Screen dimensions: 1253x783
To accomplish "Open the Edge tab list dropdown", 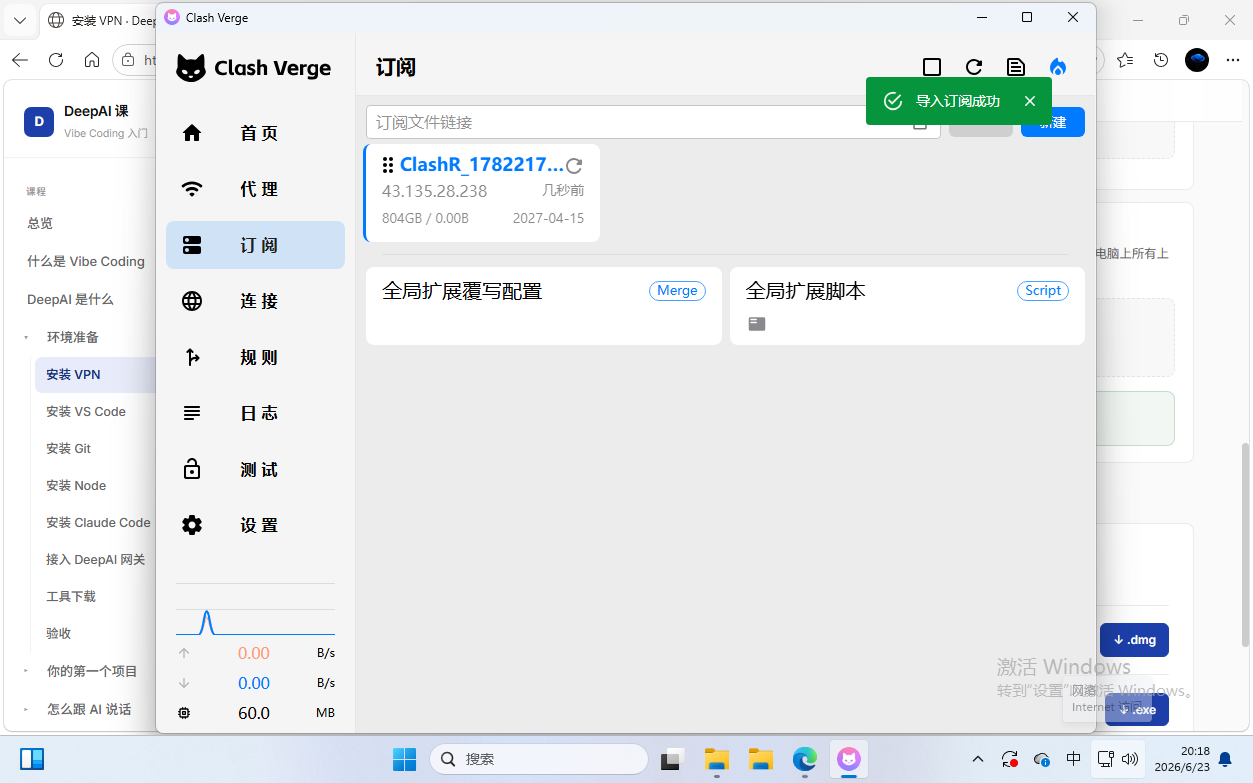I will pos(19,20).
